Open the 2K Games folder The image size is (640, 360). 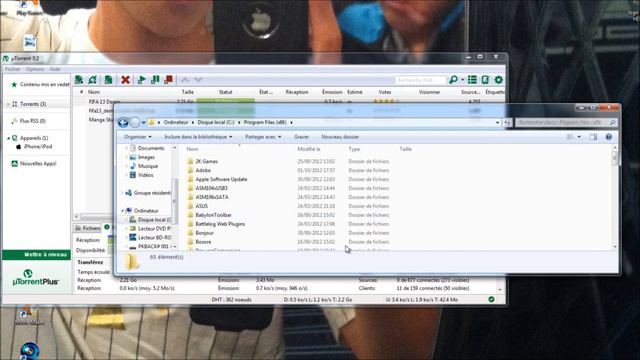[207, 161]
